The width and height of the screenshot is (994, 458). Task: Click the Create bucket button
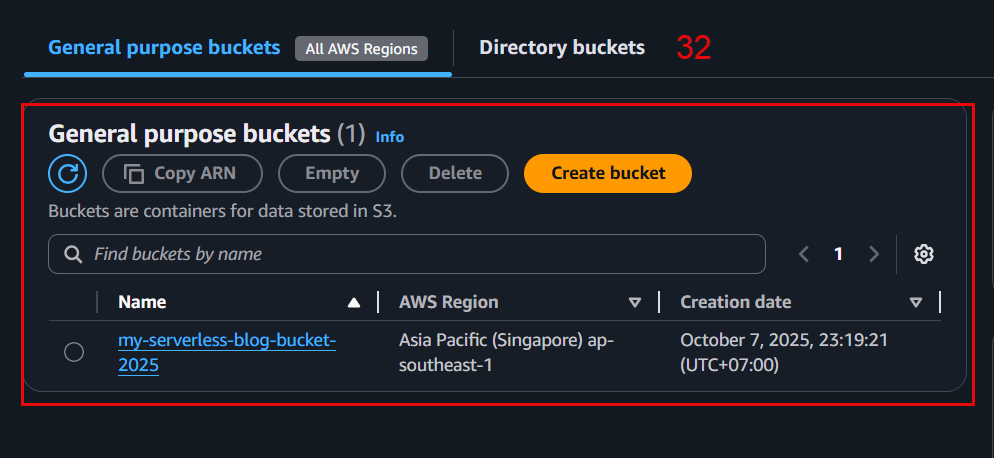click(x=608, y=173)
